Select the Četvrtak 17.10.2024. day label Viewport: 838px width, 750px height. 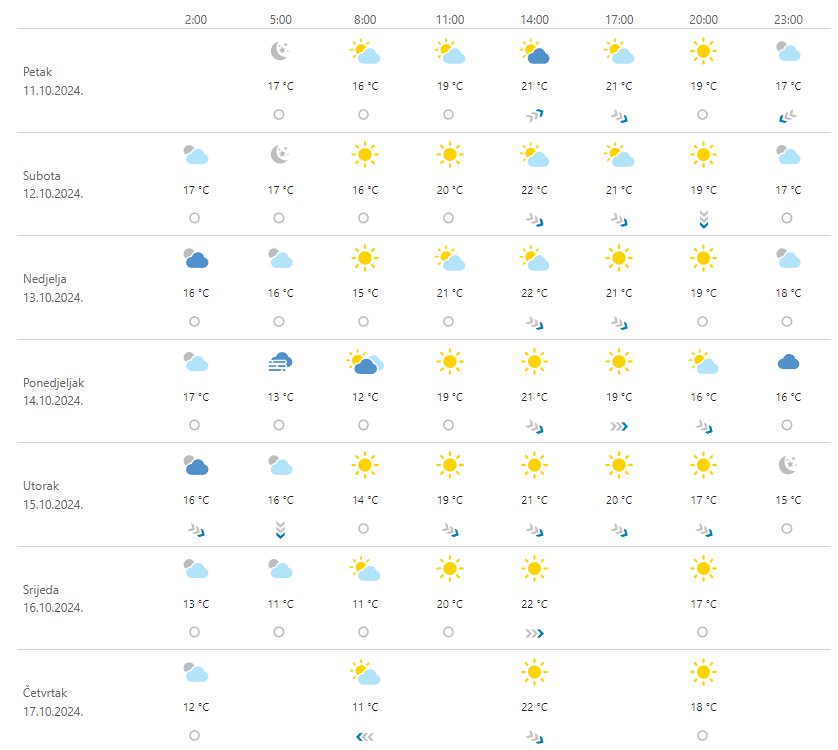pyautogui.click(x=53, y=702)
